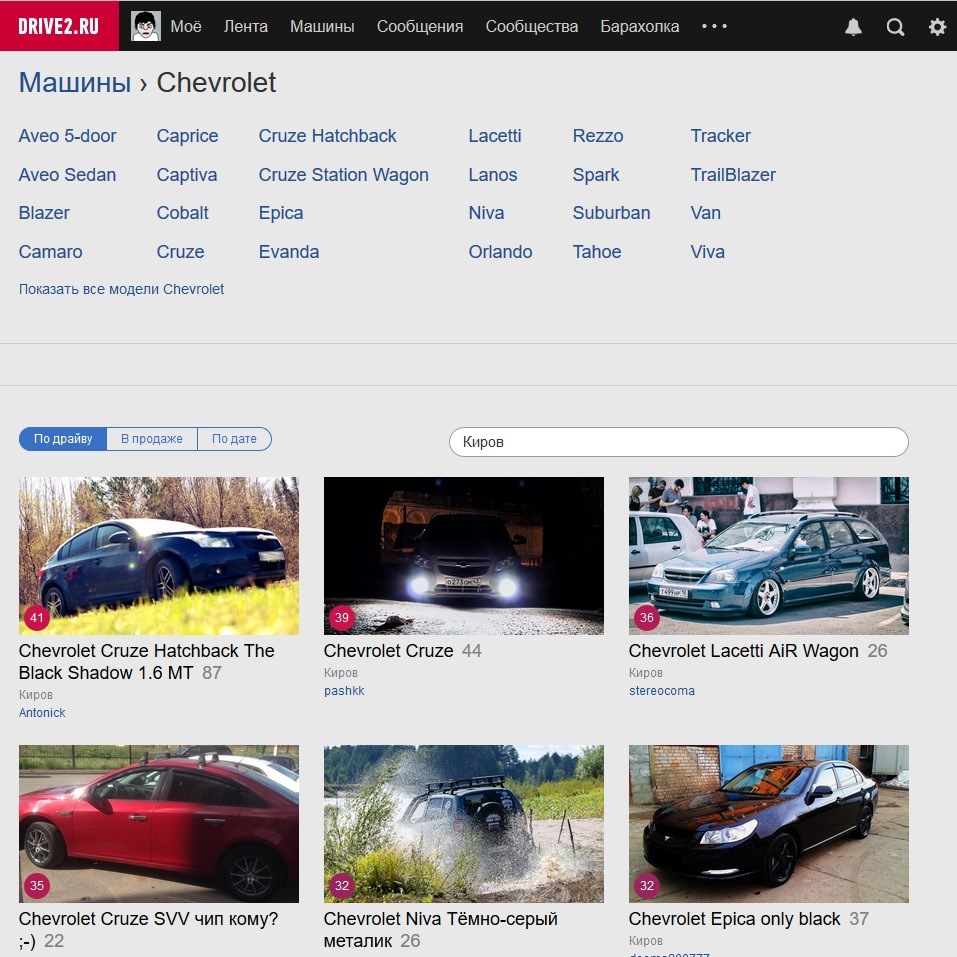Select the По дате sort tab
The height and width of the screenshot is (957, 957).
234,439
